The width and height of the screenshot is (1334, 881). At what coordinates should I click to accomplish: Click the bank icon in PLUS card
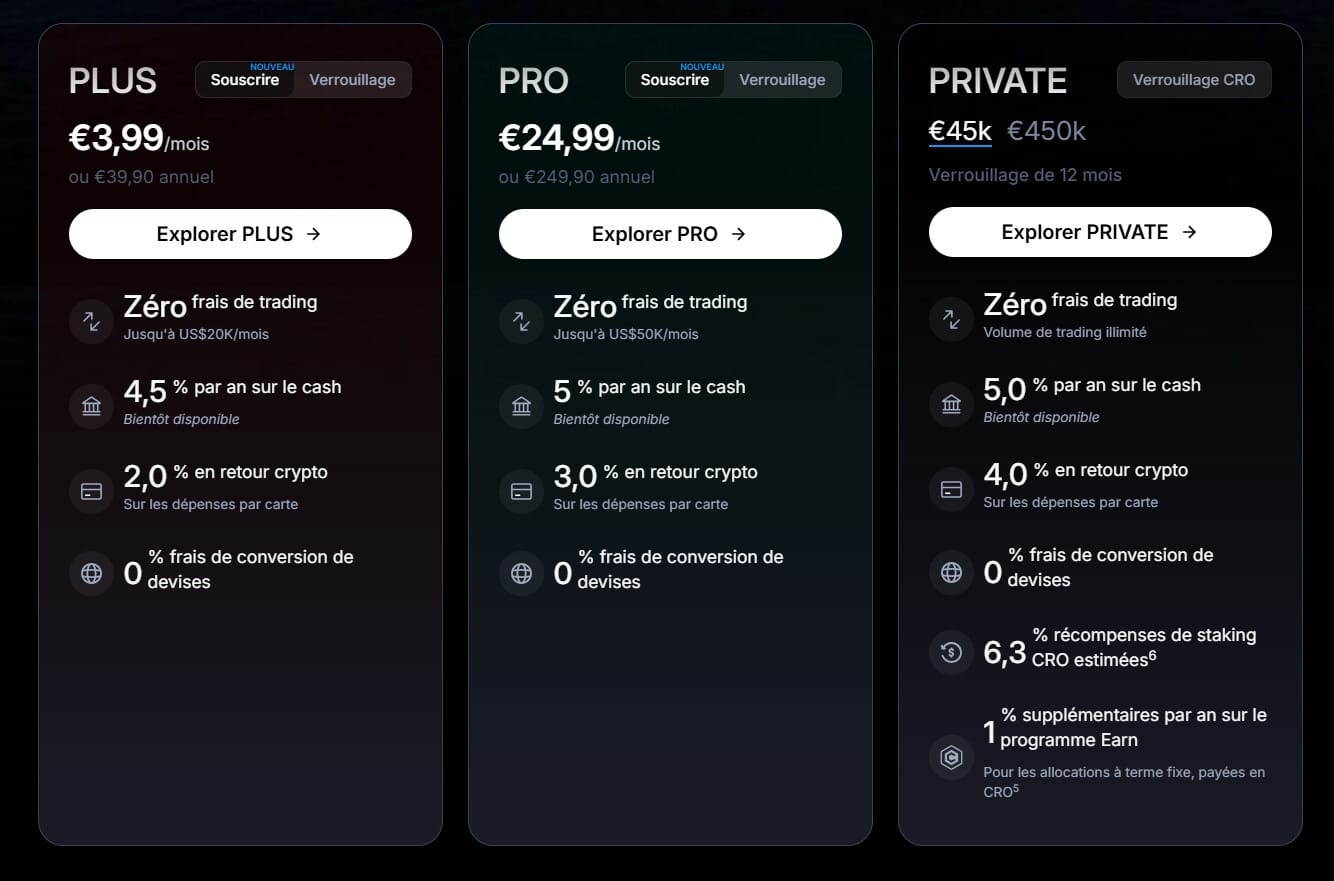91,406
